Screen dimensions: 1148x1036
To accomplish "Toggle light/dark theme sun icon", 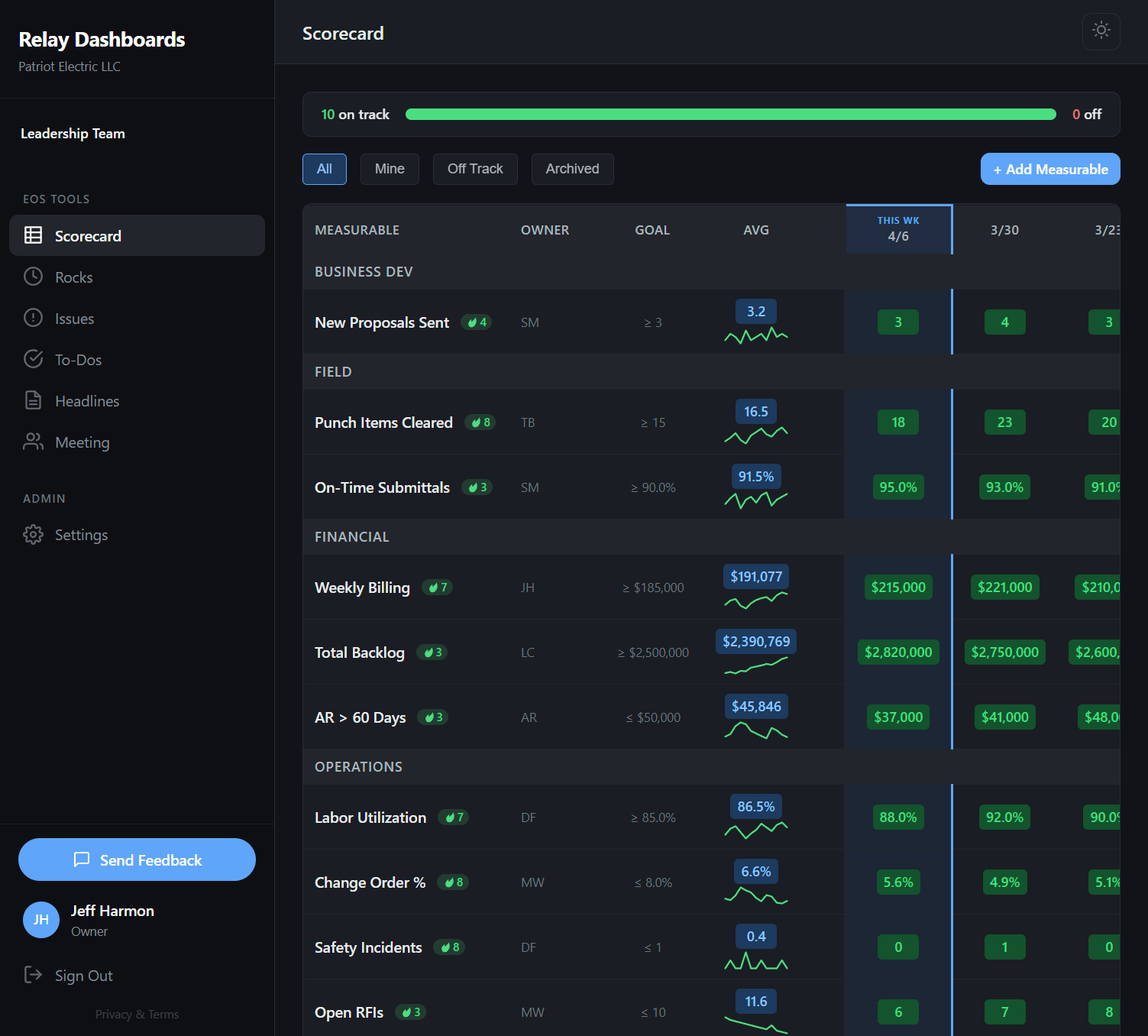I will [x=1101, y=31].
